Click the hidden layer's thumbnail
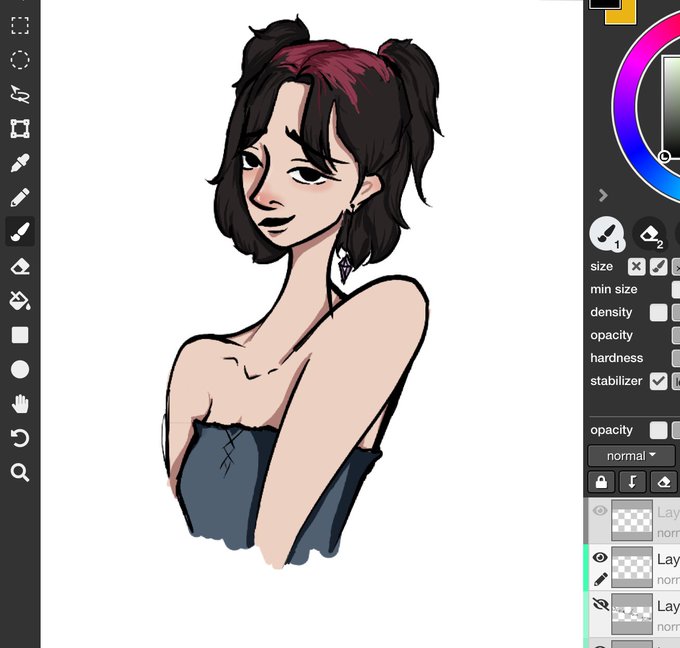This screenshot has height=648, width=680. (632, 614)
